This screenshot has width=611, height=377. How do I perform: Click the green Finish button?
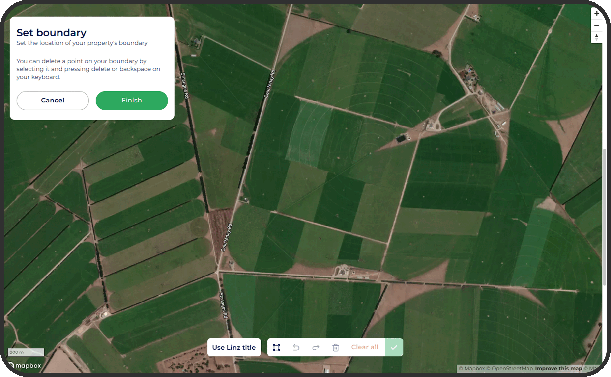(x=132, y=100)
